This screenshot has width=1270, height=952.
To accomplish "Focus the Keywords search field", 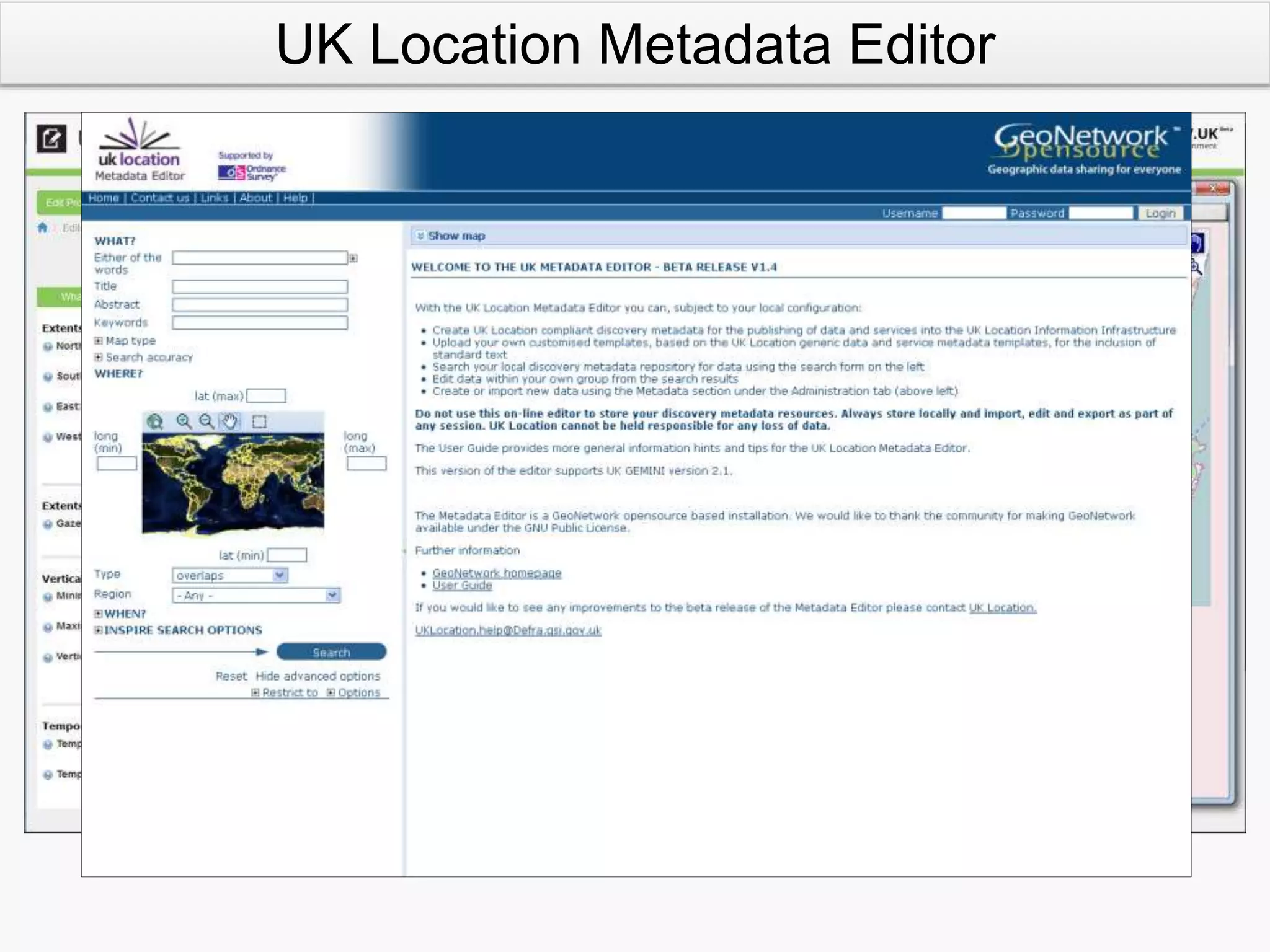I will coord(260,323).
